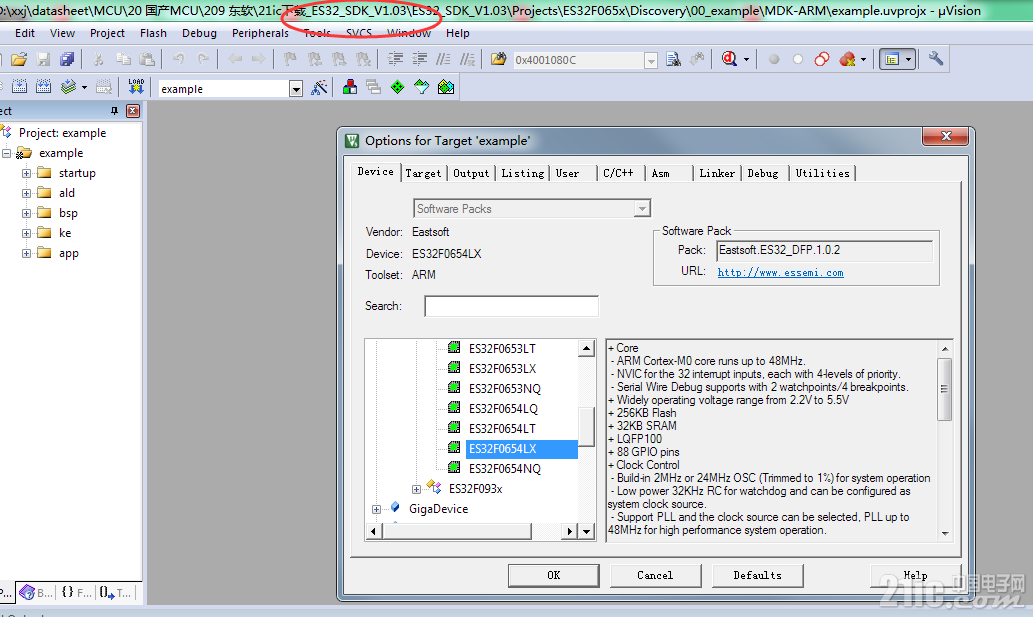Open Manage Project Items with colored blocks icon
1033x617 pixels.
tap(350, 88)
